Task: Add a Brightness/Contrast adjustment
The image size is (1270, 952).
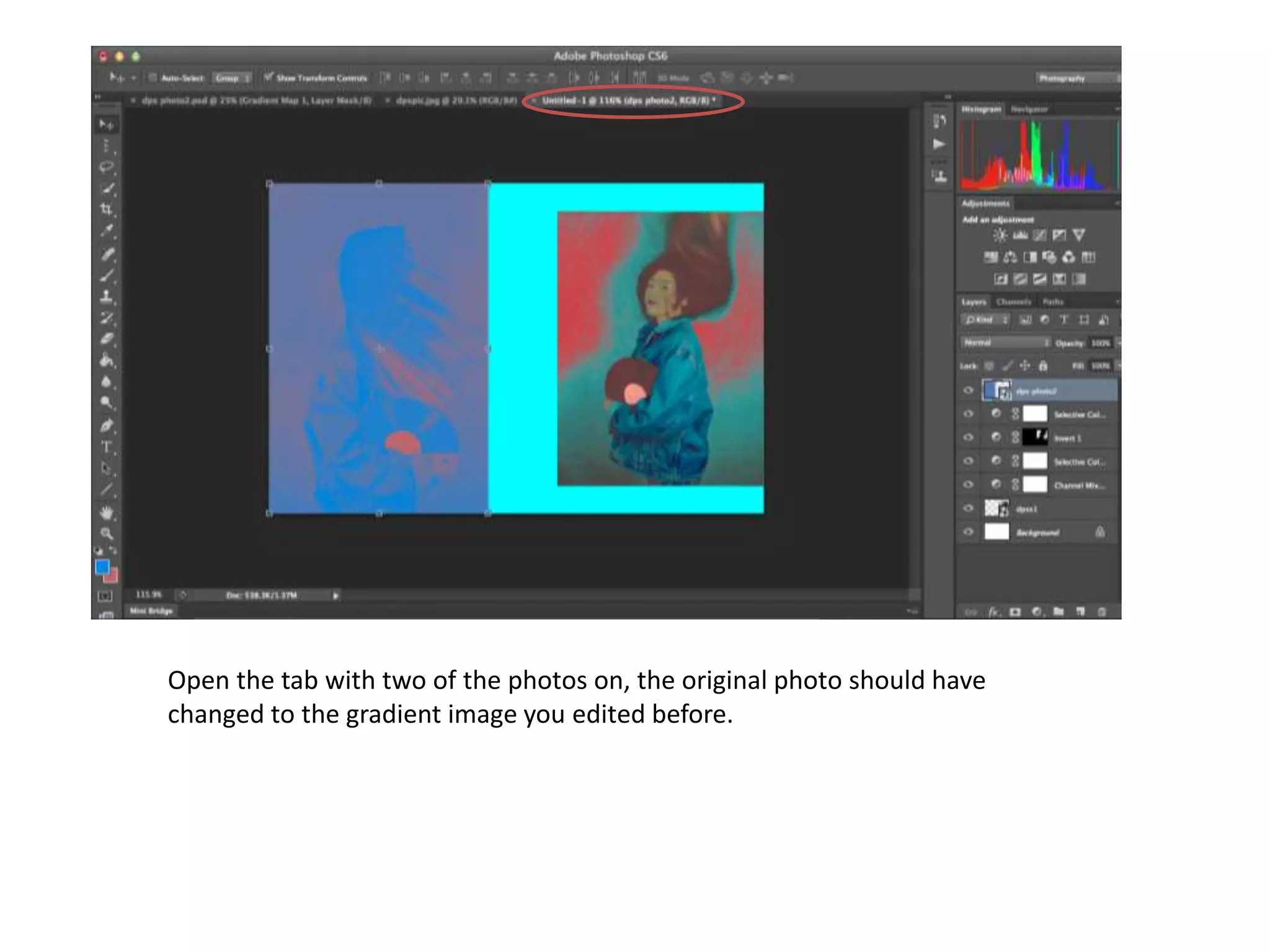Action: (x=1000, y=235)
